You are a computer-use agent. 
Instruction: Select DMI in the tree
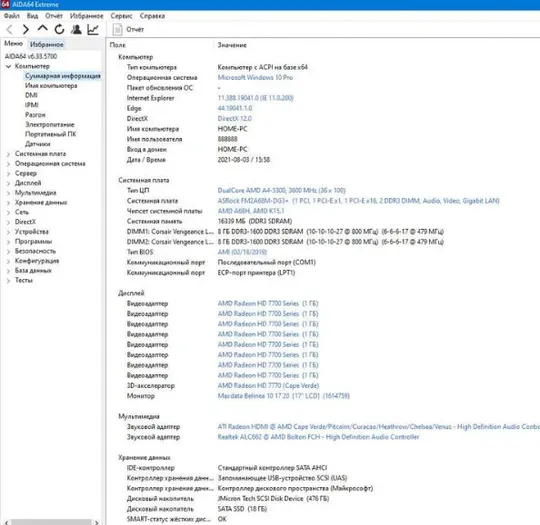pos(31,95)
